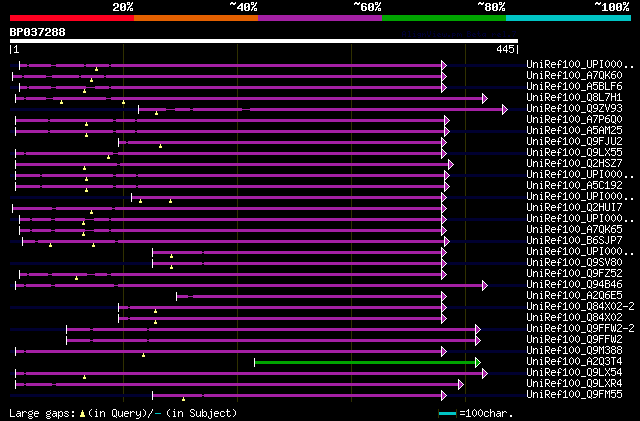
Task: Click the arrowhead ending the Q8L7H1 alignment
Action: (x=485, y=98)
